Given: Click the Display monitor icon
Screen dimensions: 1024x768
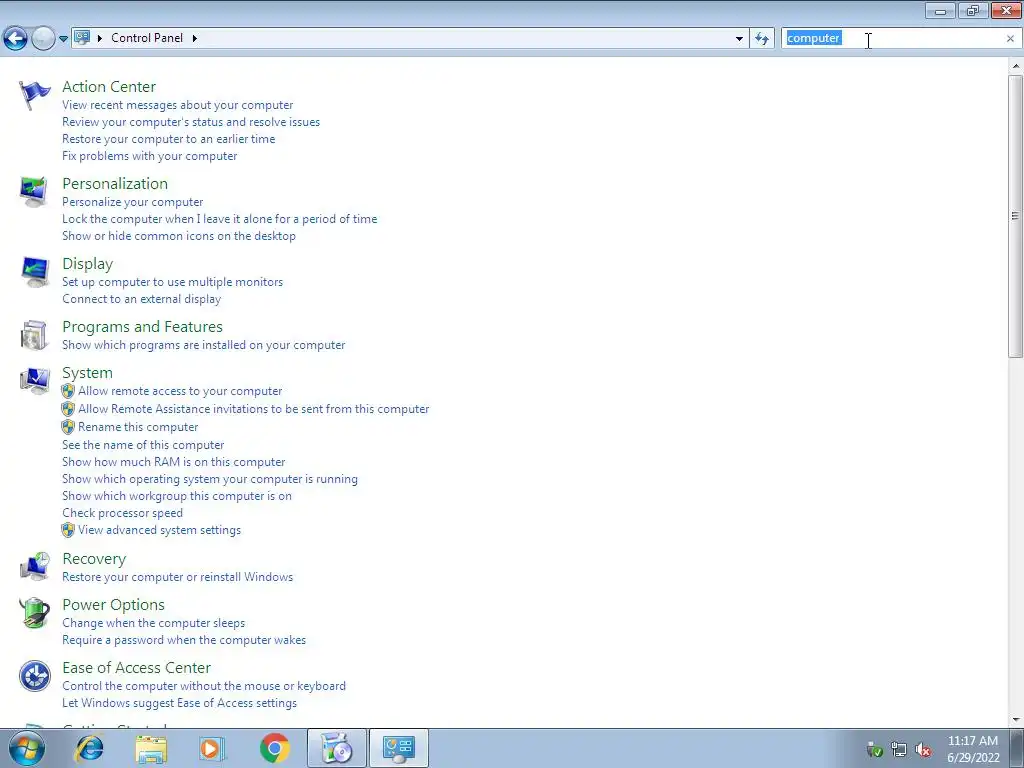Looking at the screenshot, I should tap(34, 272).
